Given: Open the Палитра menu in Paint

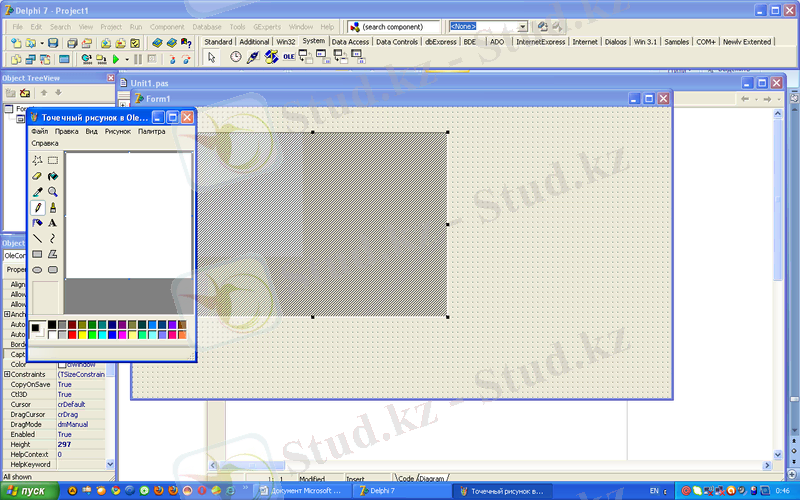Looking at the screenshot, I should 152,131.
